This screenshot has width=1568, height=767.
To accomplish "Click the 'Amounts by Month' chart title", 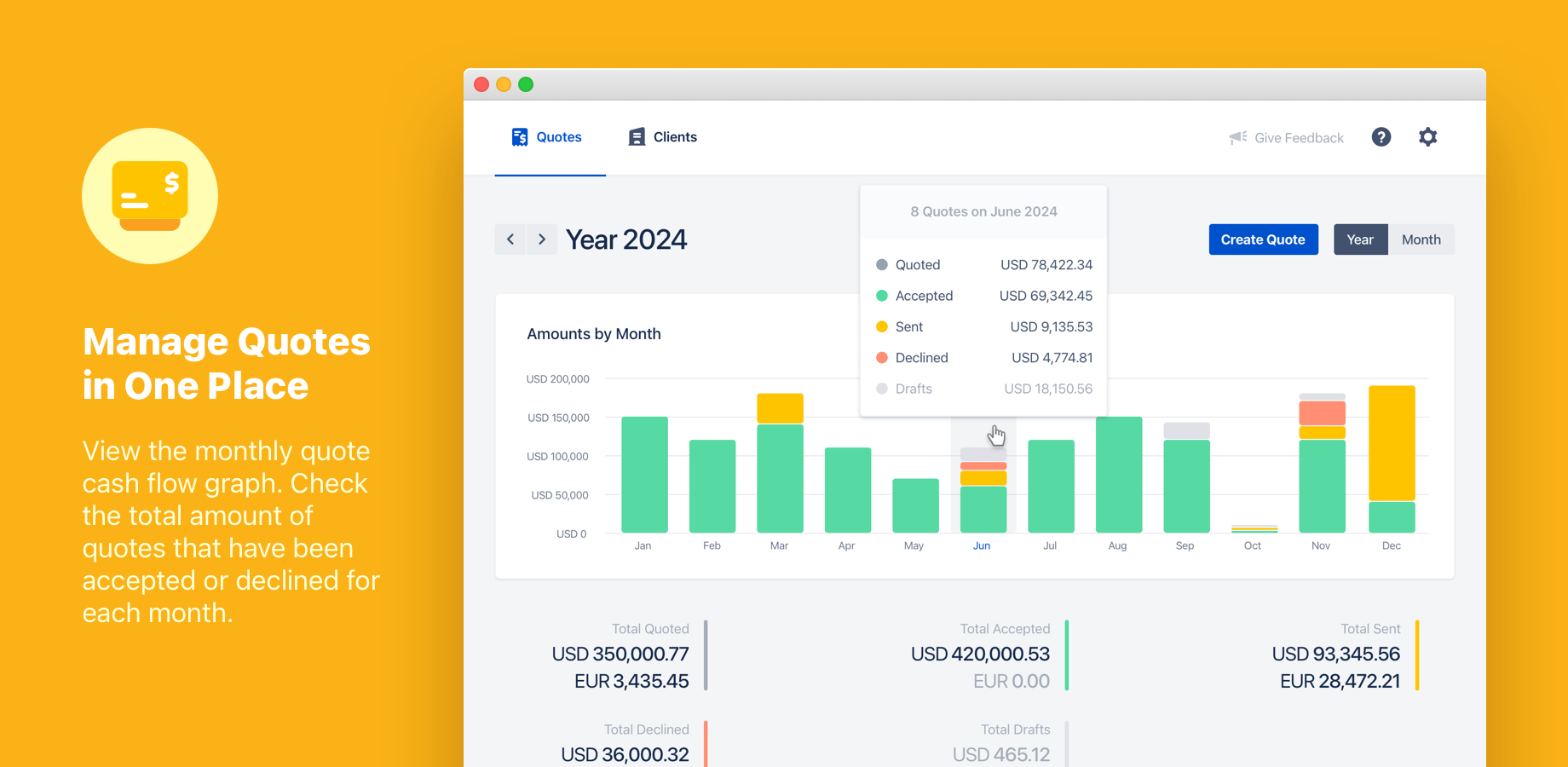I will click(x=594, y=334).
